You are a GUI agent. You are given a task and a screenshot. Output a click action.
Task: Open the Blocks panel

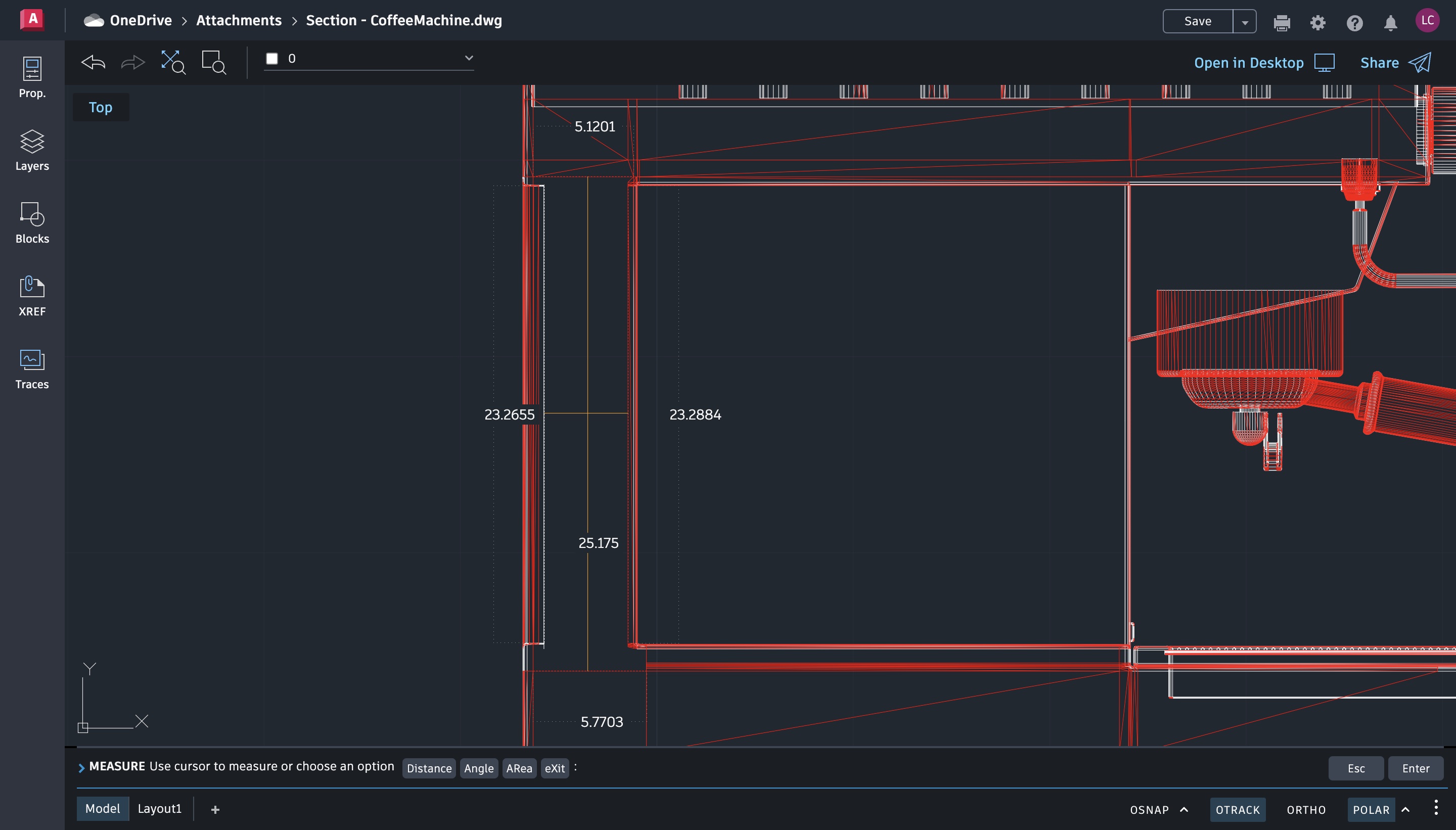[x=32, y=223]
